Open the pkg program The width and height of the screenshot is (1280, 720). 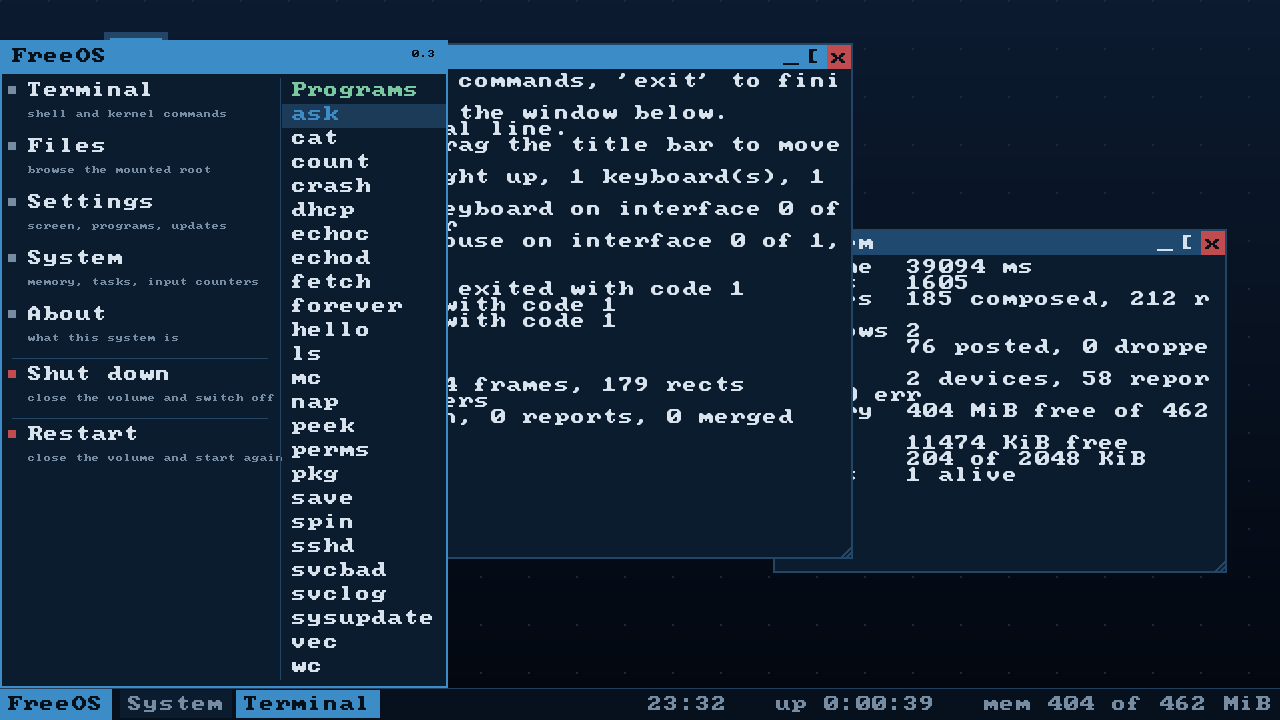(x=364, y=475)
